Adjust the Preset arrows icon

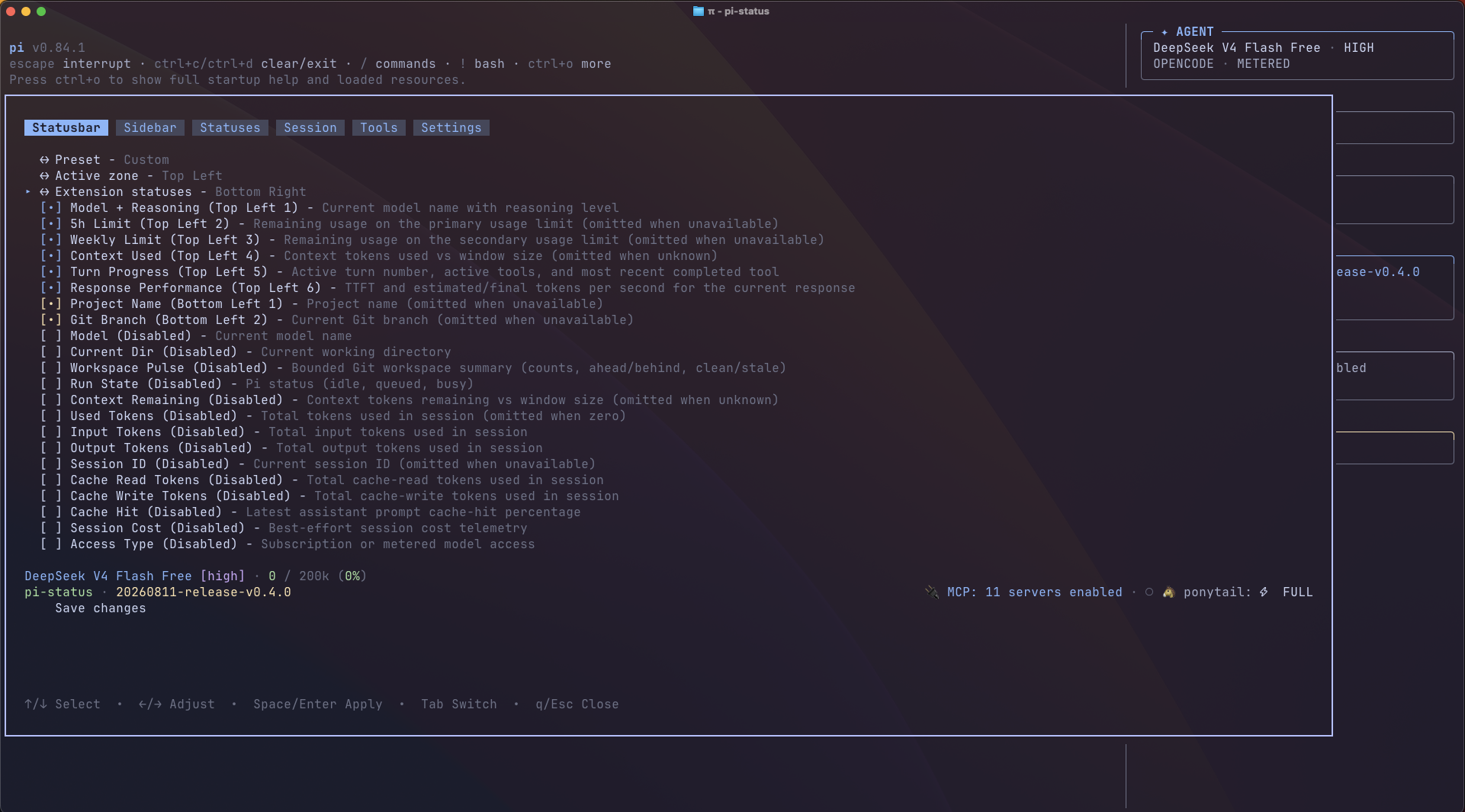coord(44,160)
